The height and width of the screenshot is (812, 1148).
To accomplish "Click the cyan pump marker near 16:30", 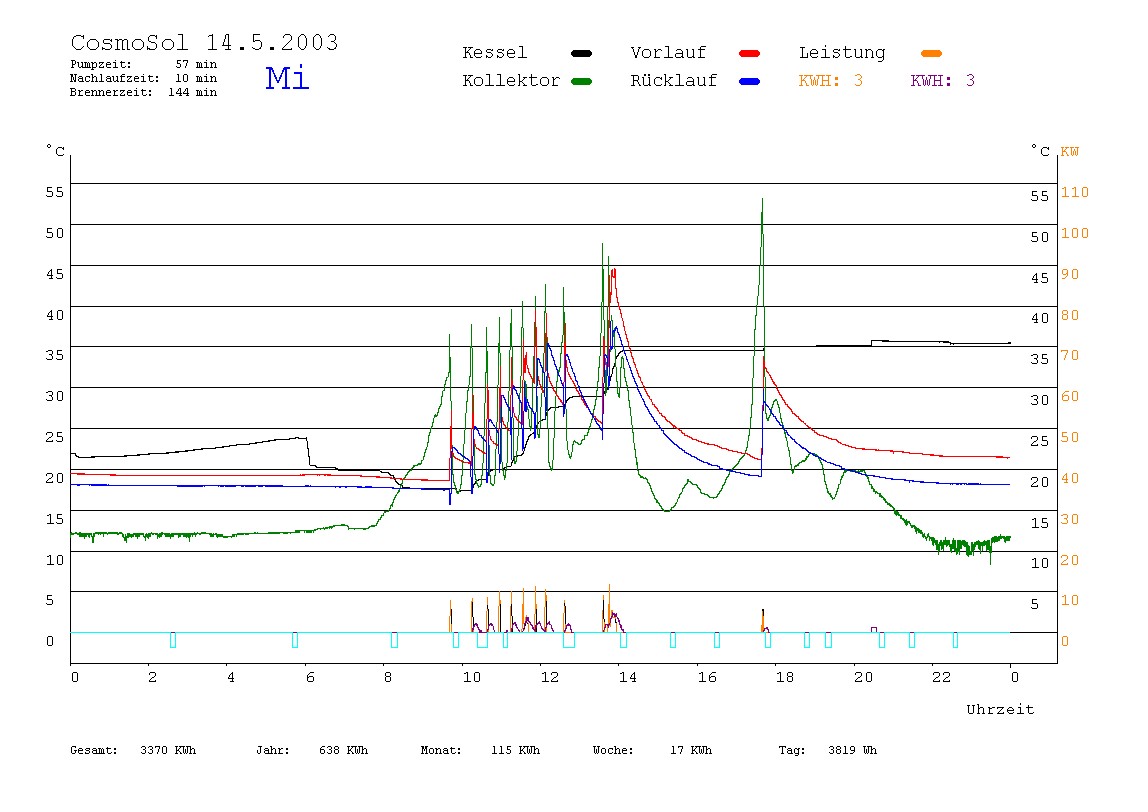I will tap(717, 640).
